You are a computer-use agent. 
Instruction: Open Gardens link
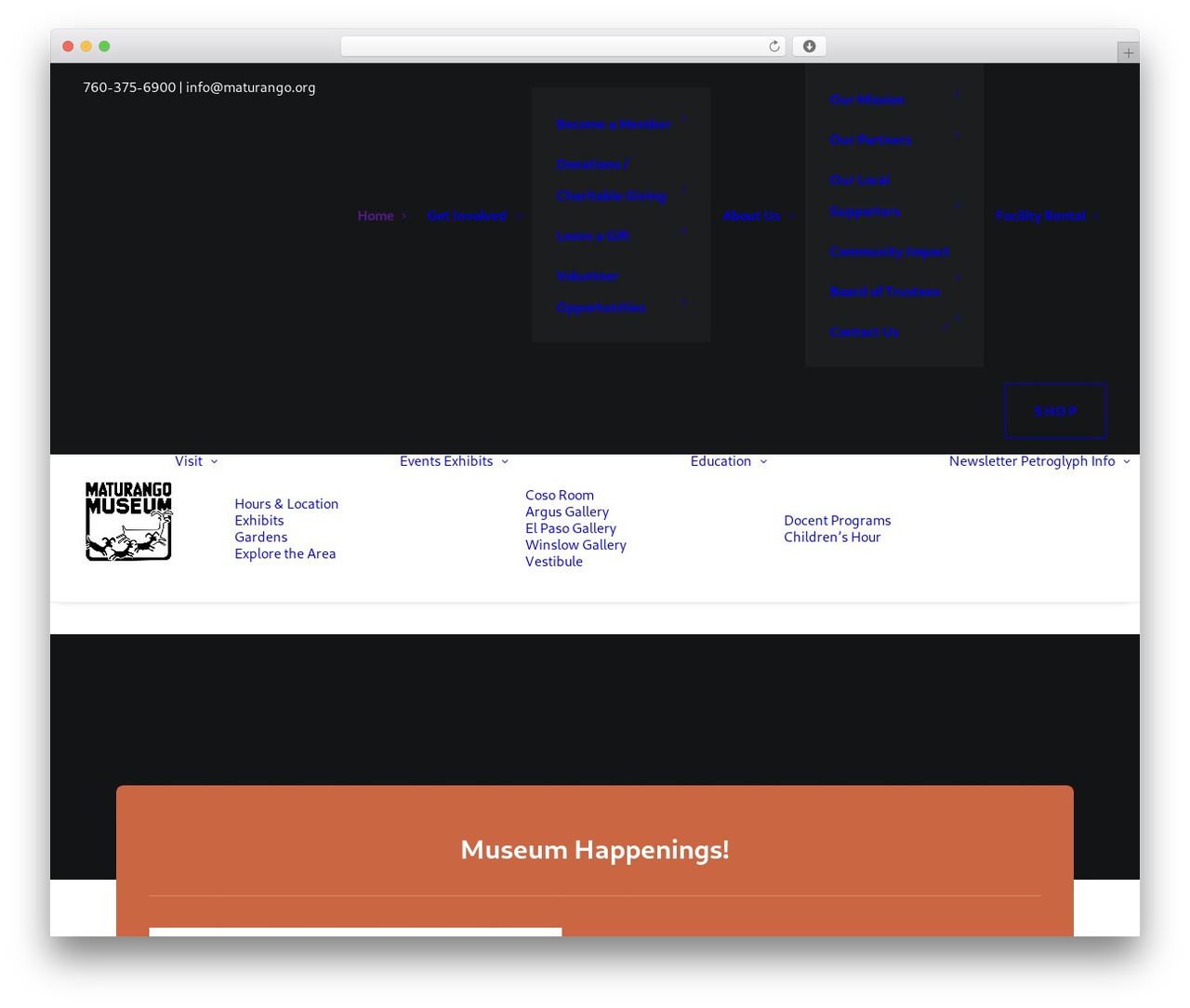coord(261,537)
